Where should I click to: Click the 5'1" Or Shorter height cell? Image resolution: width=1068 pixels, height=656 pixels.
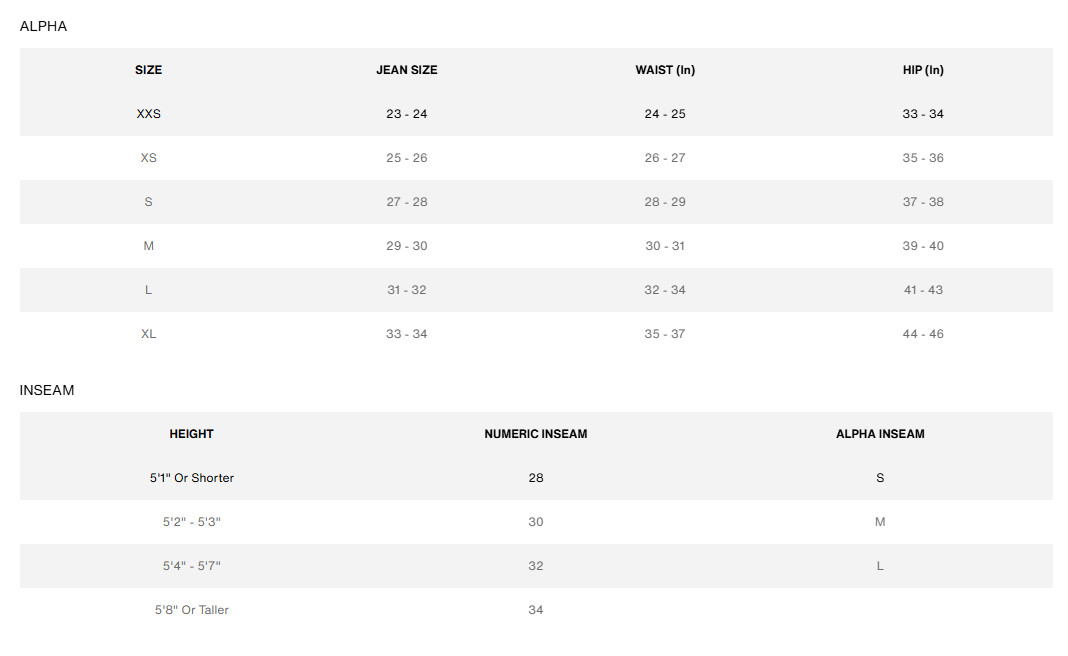(x=191, y=478)
